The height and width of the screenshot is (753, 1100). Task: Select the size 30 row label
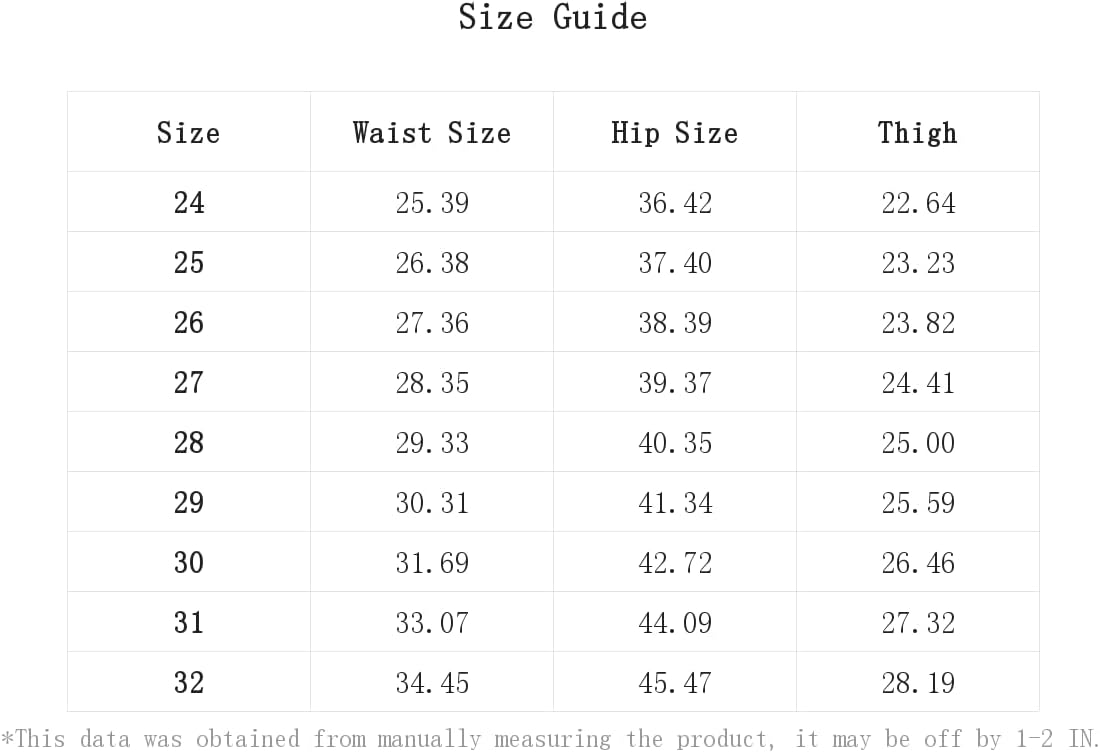(x=189, y=563)
